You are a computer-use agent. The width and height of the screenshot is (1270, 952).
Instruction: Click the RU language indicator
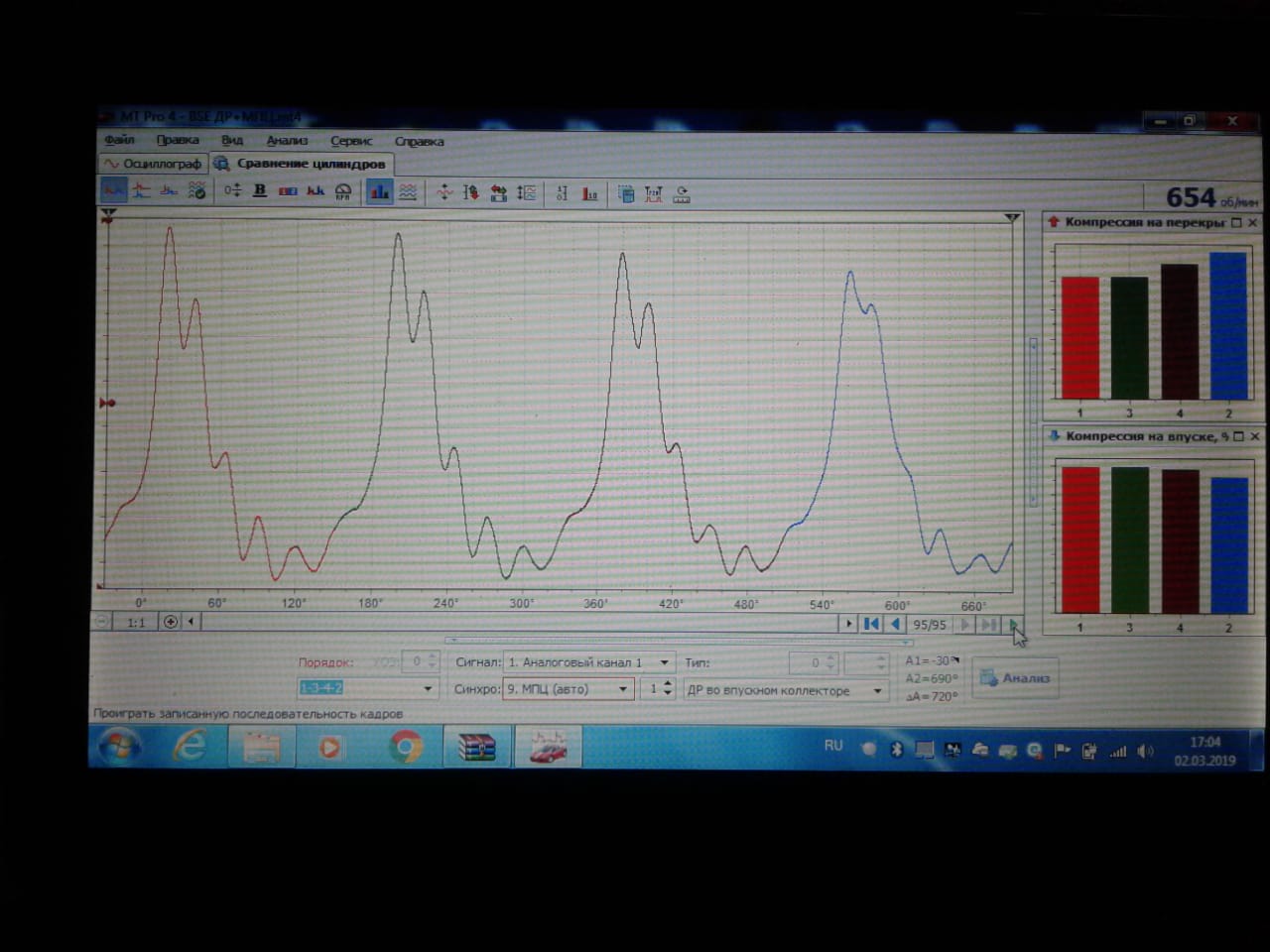click(833, 746)
